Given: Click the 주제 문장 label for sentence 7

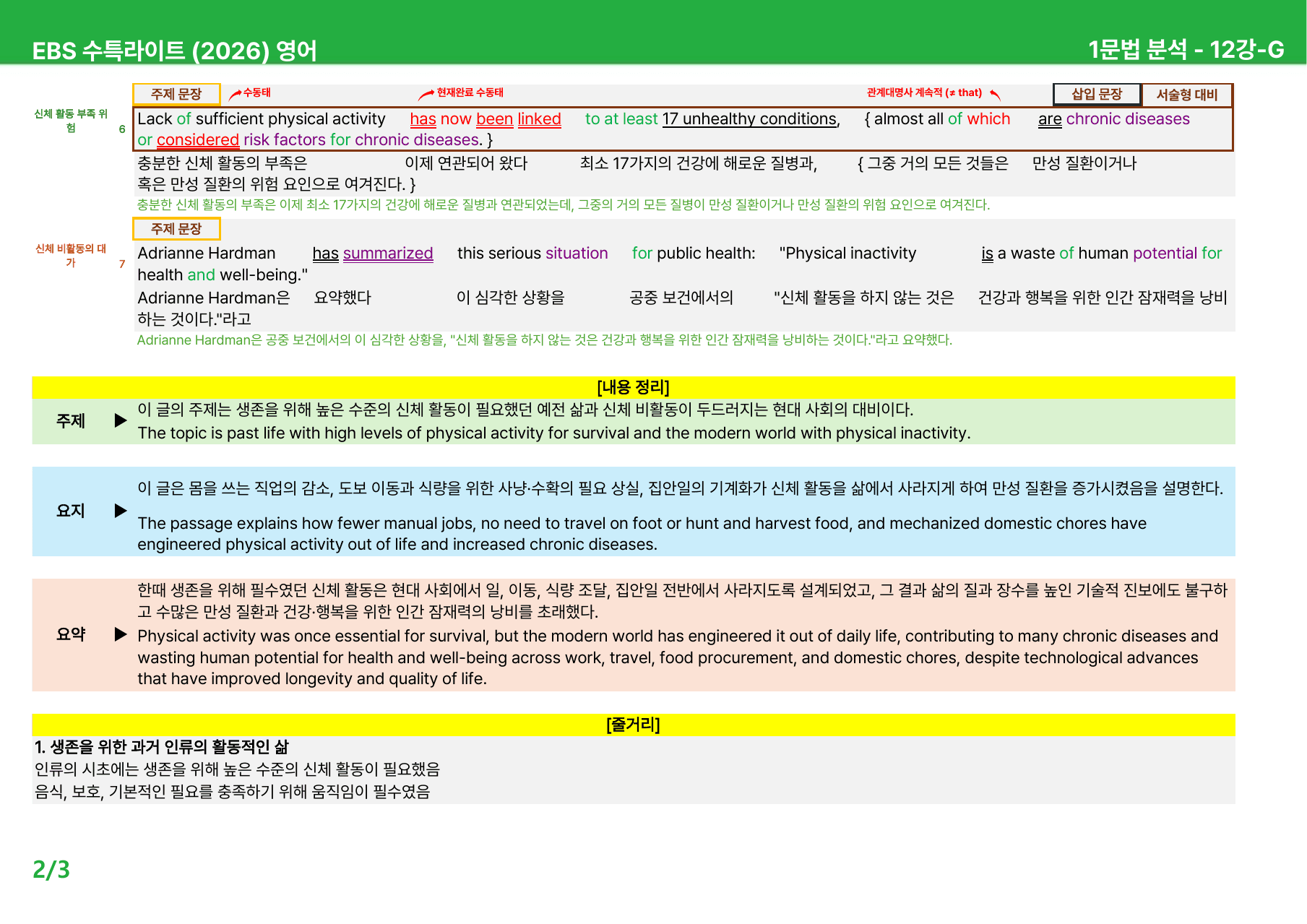Looking at the screenshot, I should click(x=176, y=228).
